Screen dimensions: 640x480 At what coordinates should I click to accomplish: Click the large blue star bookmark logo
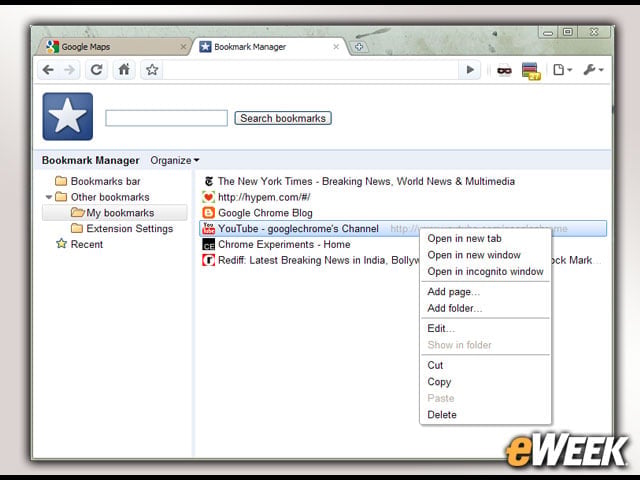point(68,116)
